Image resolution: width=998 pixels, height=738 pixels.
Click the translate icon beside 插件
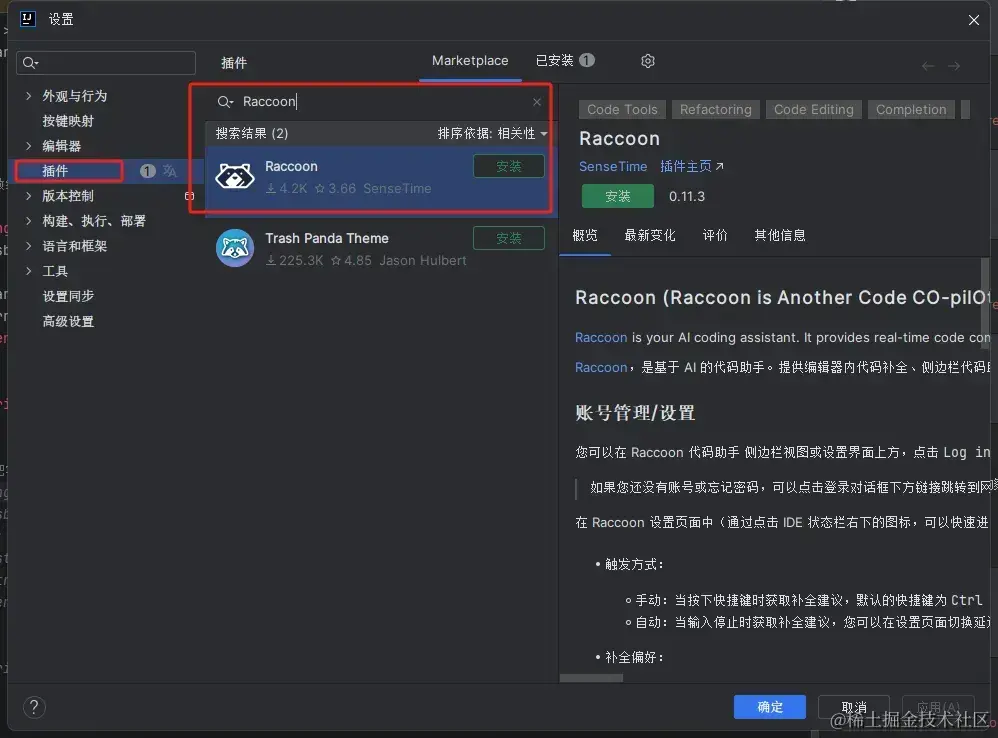pyautogui.click(x=169, y=171)
